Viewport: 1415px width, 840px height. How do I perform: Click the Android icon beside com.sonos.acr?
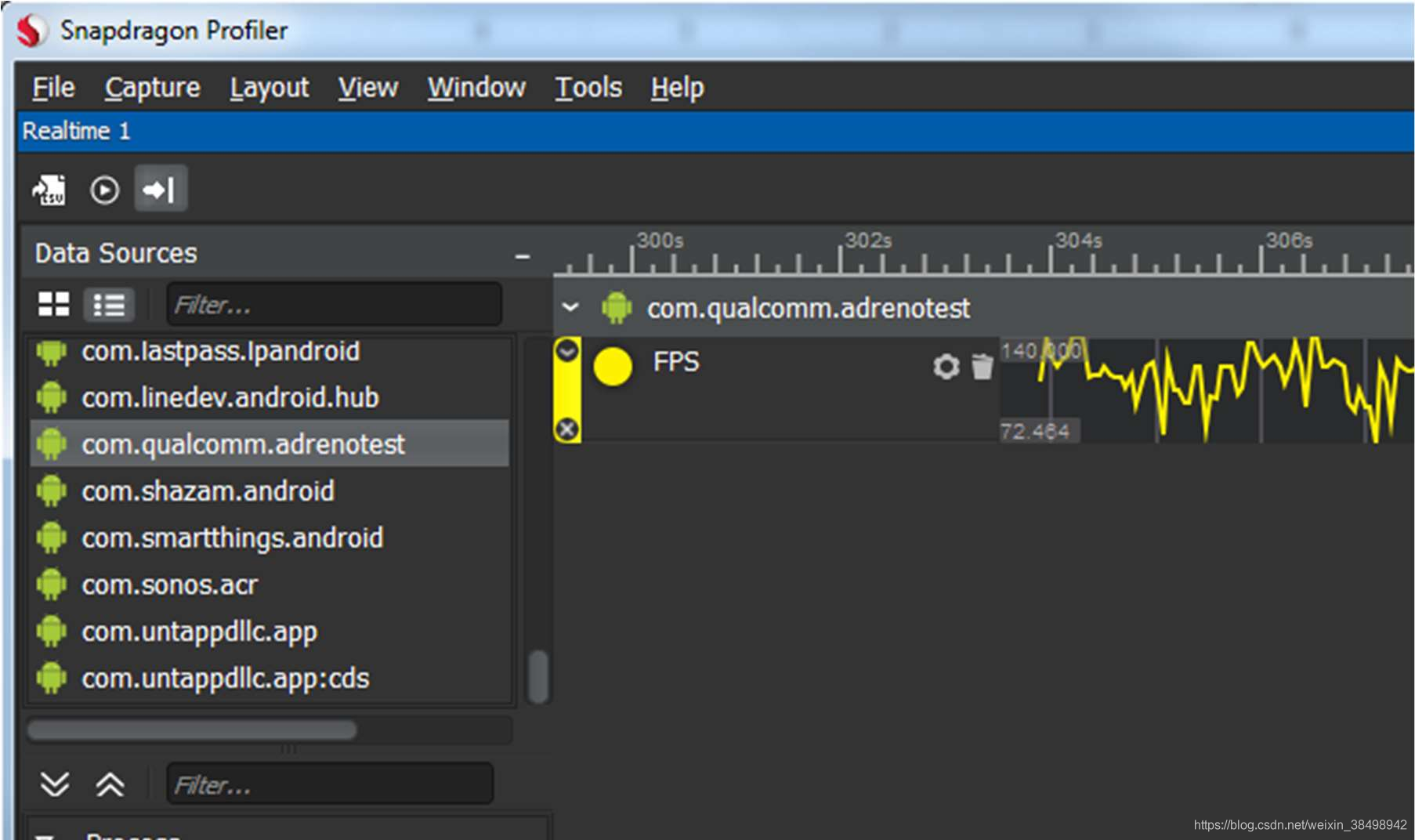click(x=52, y=585)
